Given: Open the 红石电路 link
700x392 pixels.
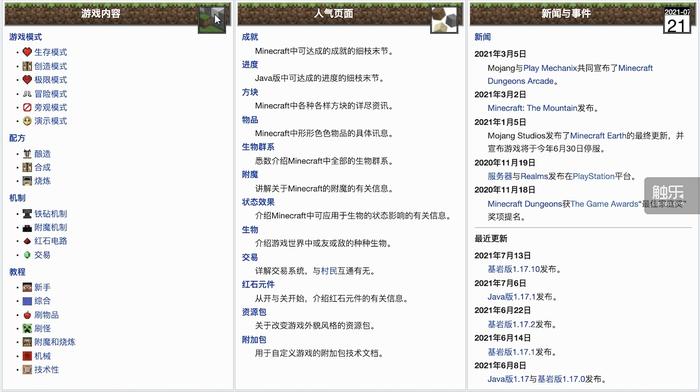Looking at the screenshot, I should point(50,241).
